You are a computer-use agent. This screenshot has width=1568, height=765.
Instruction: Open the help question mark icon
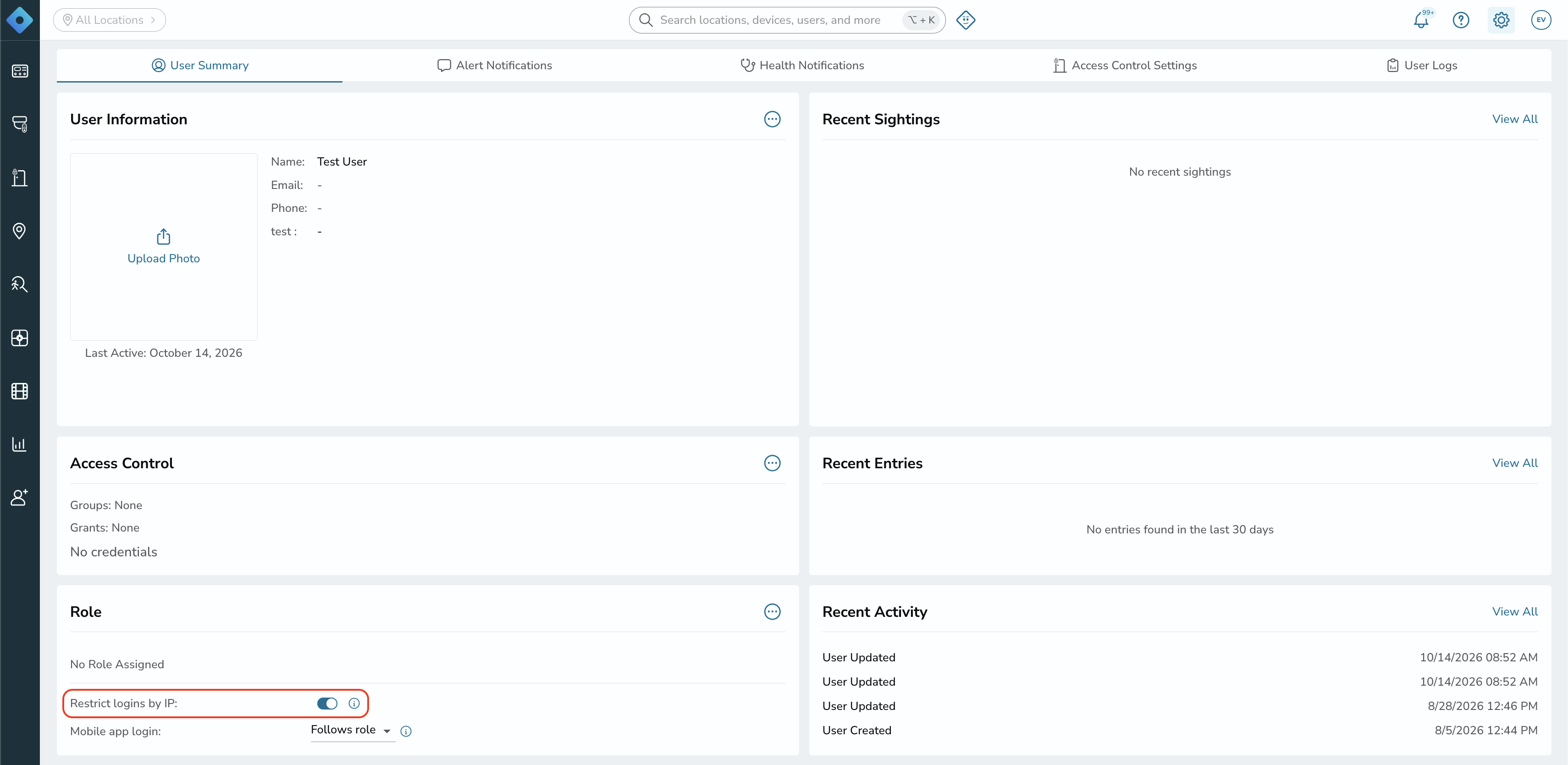click(1461, 20)
